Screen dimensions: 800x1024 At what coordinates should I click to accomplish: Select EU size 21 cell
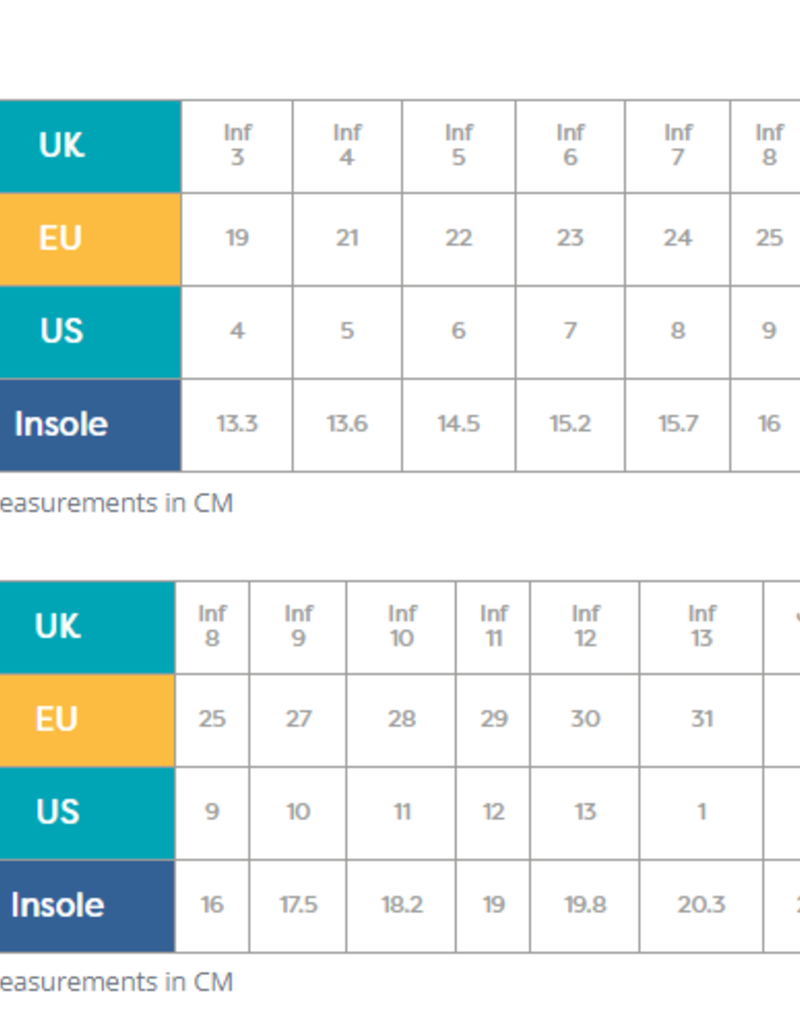pyautogui.click(x=347, y=239)
